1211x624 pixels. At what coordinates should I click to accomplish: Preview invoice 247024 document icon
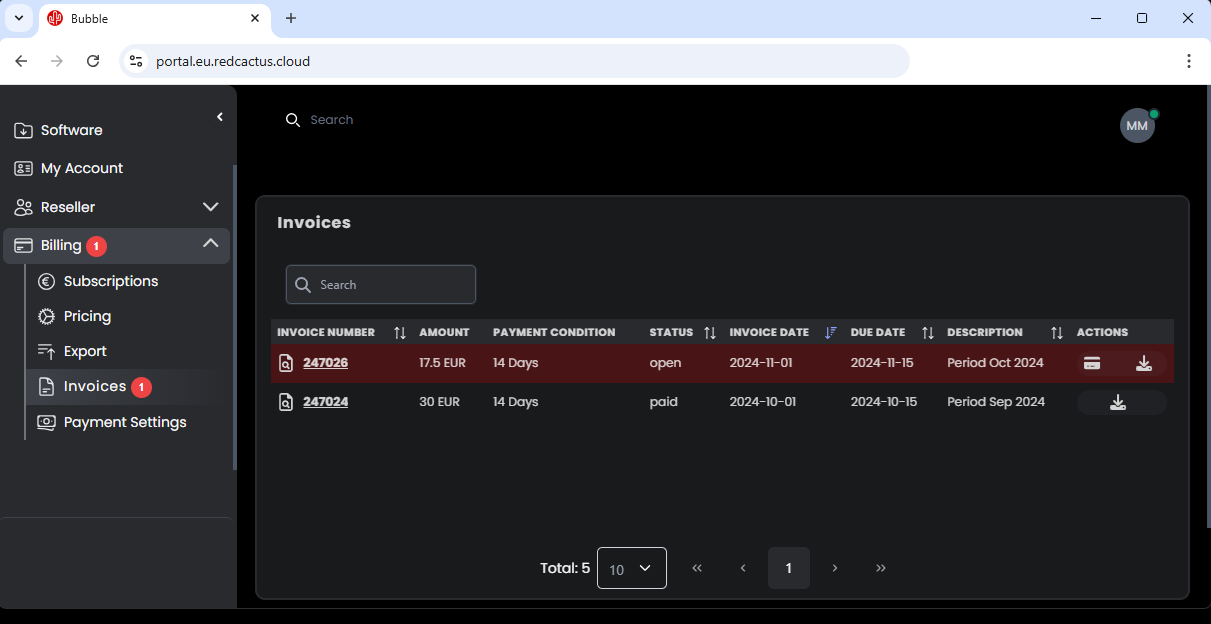pyautogui.click(x=286, y=402)
